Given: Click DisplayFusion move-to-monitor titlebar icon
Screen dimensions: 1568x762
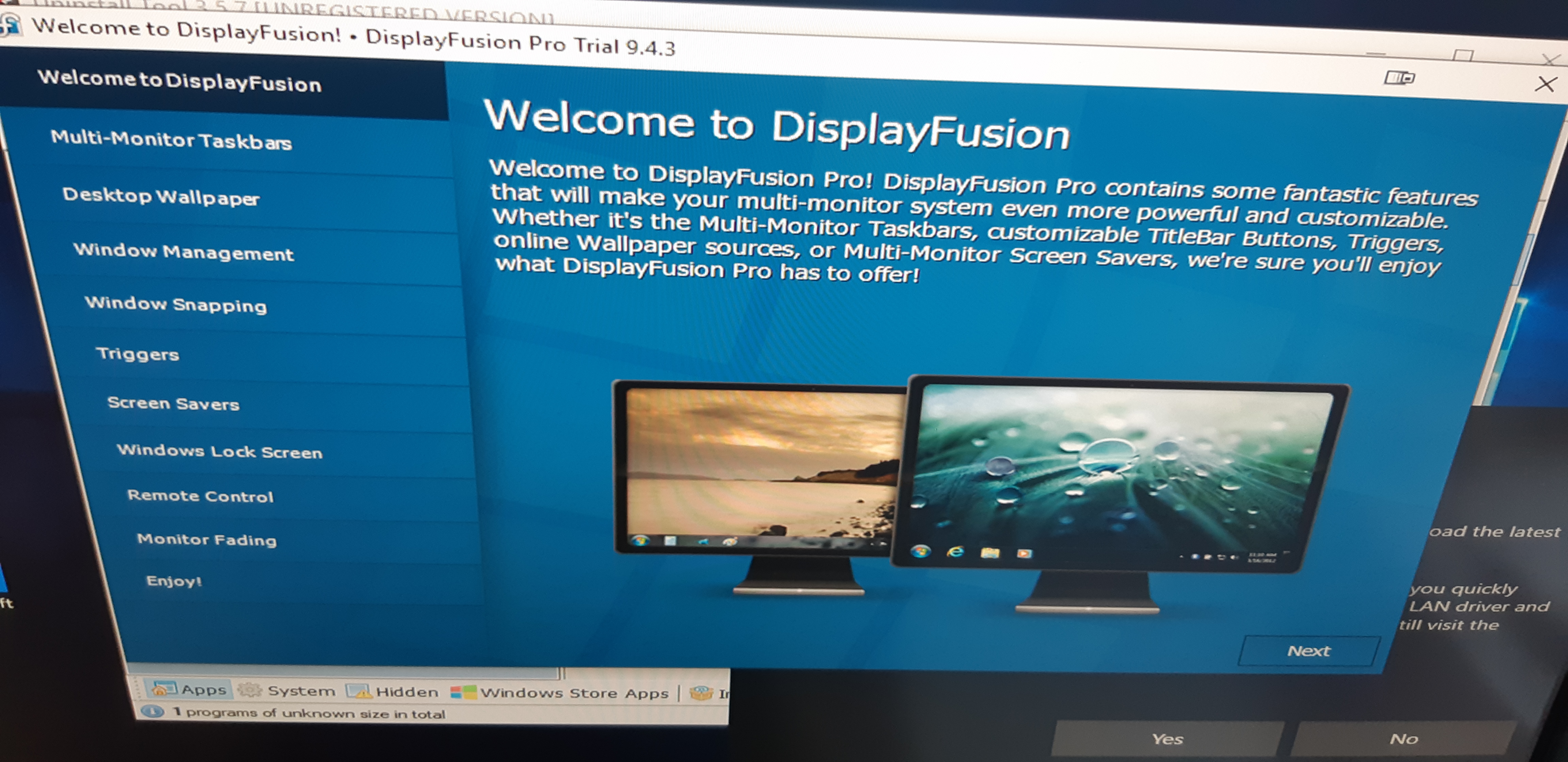Looking at the screenshot, I should (x=1398, y=78).
